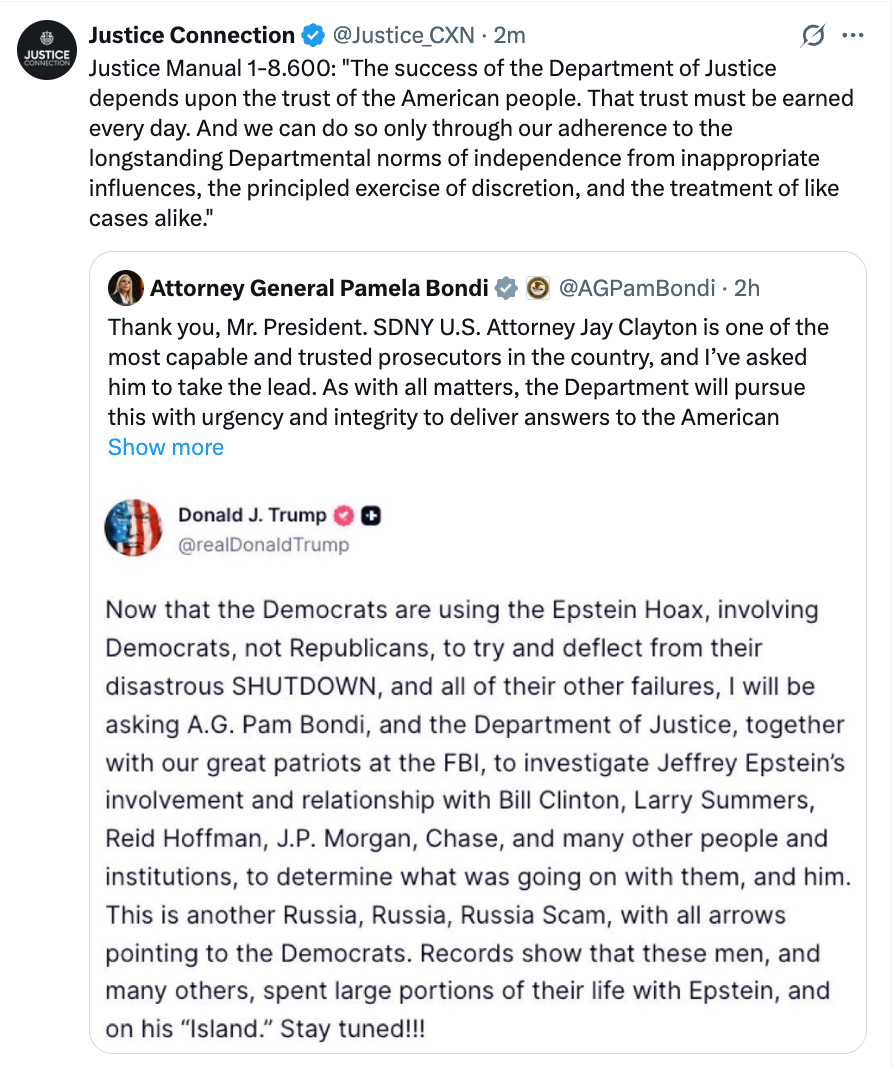Click the pink verified badge beside Trump
Screen dimensions: 892x1068
point(343,516)
